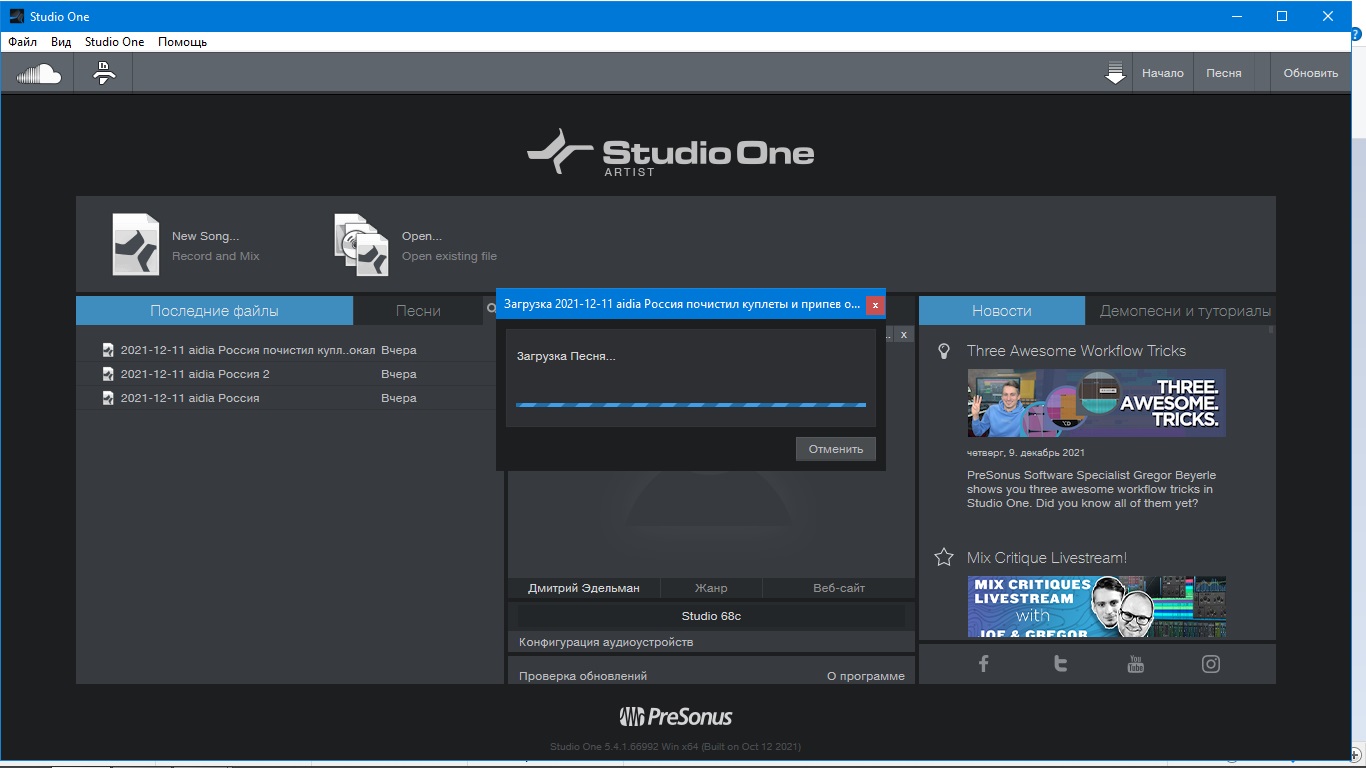Screen dimensions: 1366x768
Task: Click the star icon beside Mix Critique Livestream
Action: click(943, 557)
